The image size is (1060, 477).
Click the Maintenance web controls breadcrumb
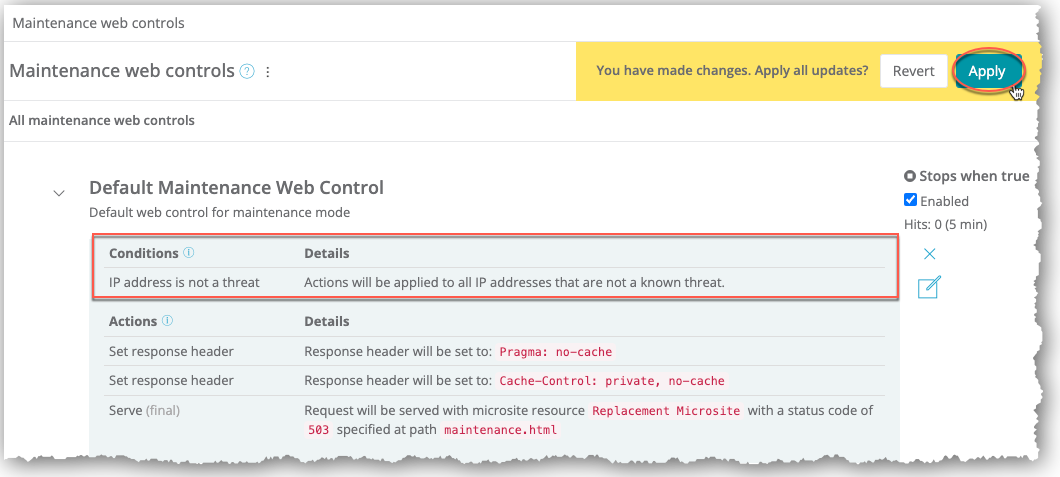click(x=98, y=22)
